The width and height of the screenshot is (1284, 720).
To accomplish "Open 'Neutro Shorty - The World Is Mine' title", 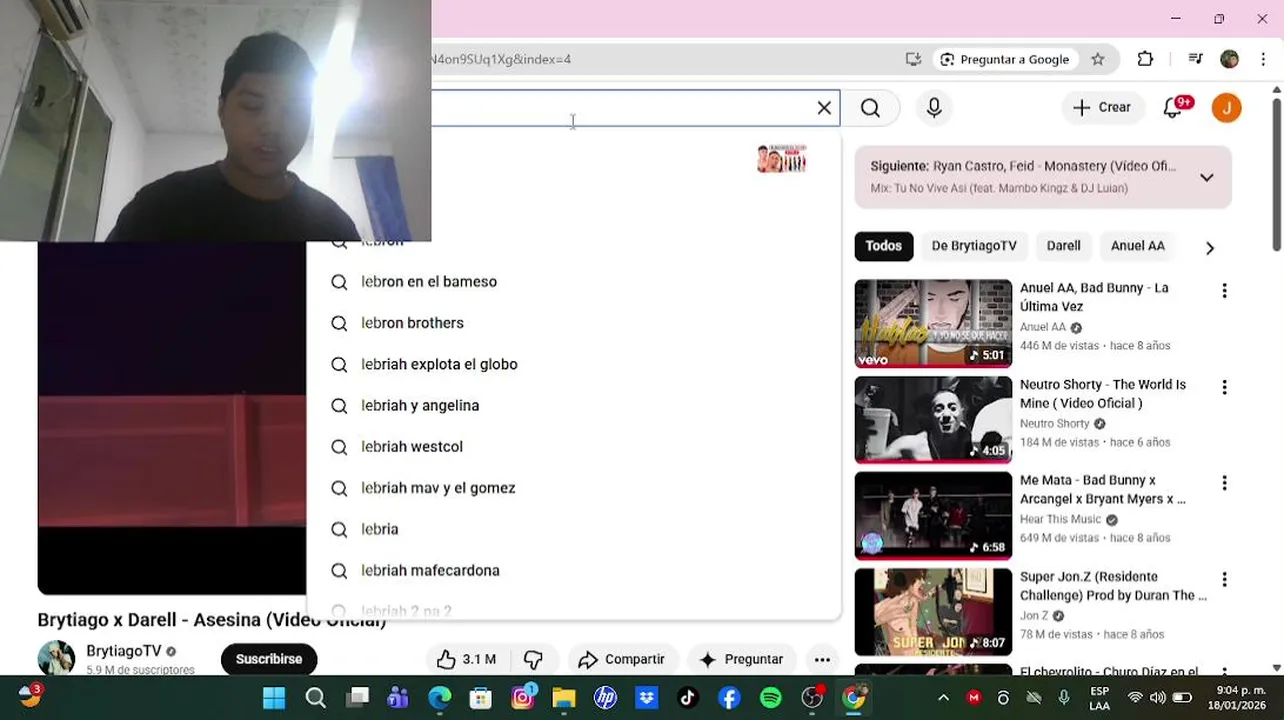I will [1103, 394].
